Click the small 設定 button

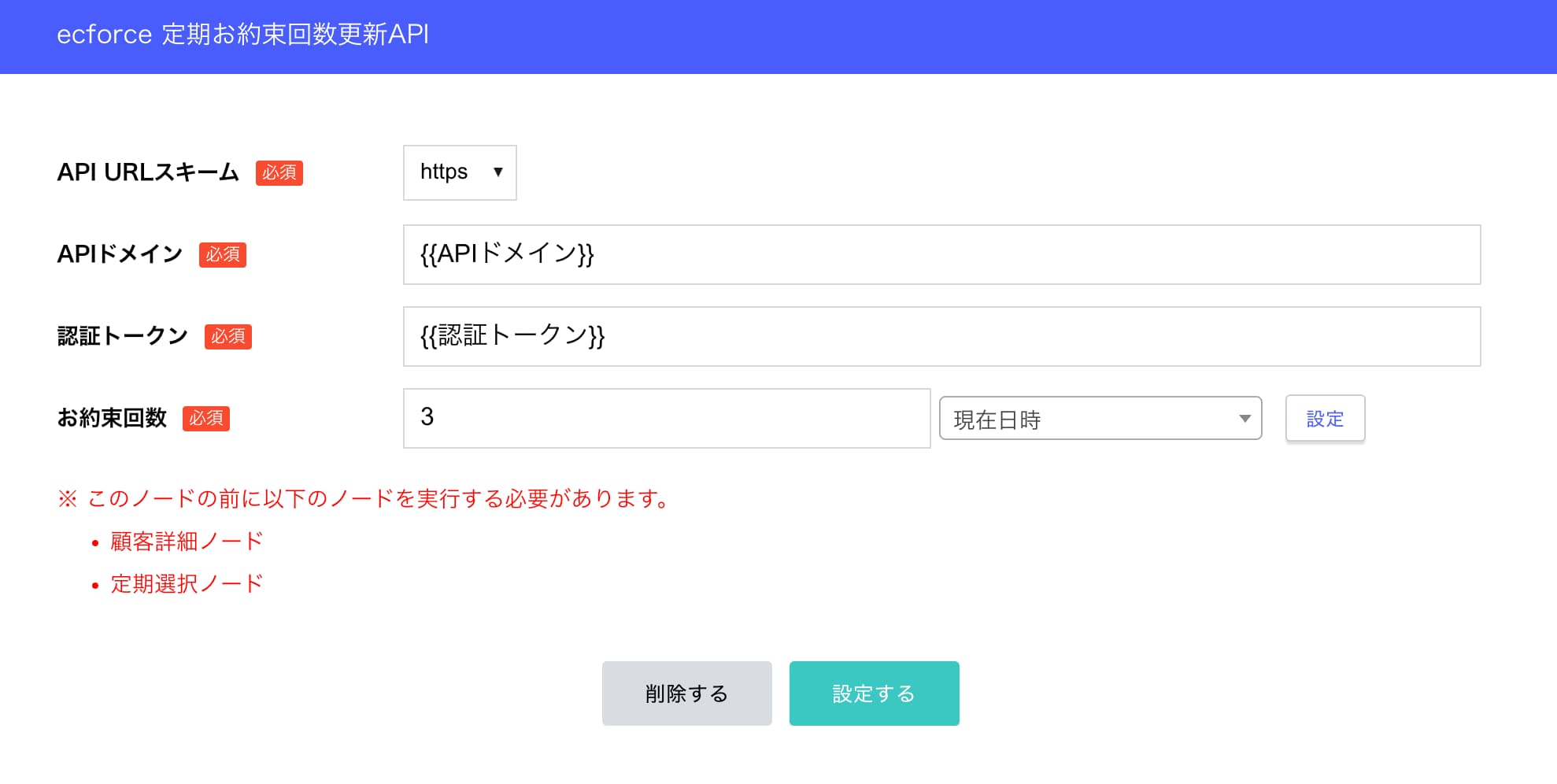pos(1325,418)
